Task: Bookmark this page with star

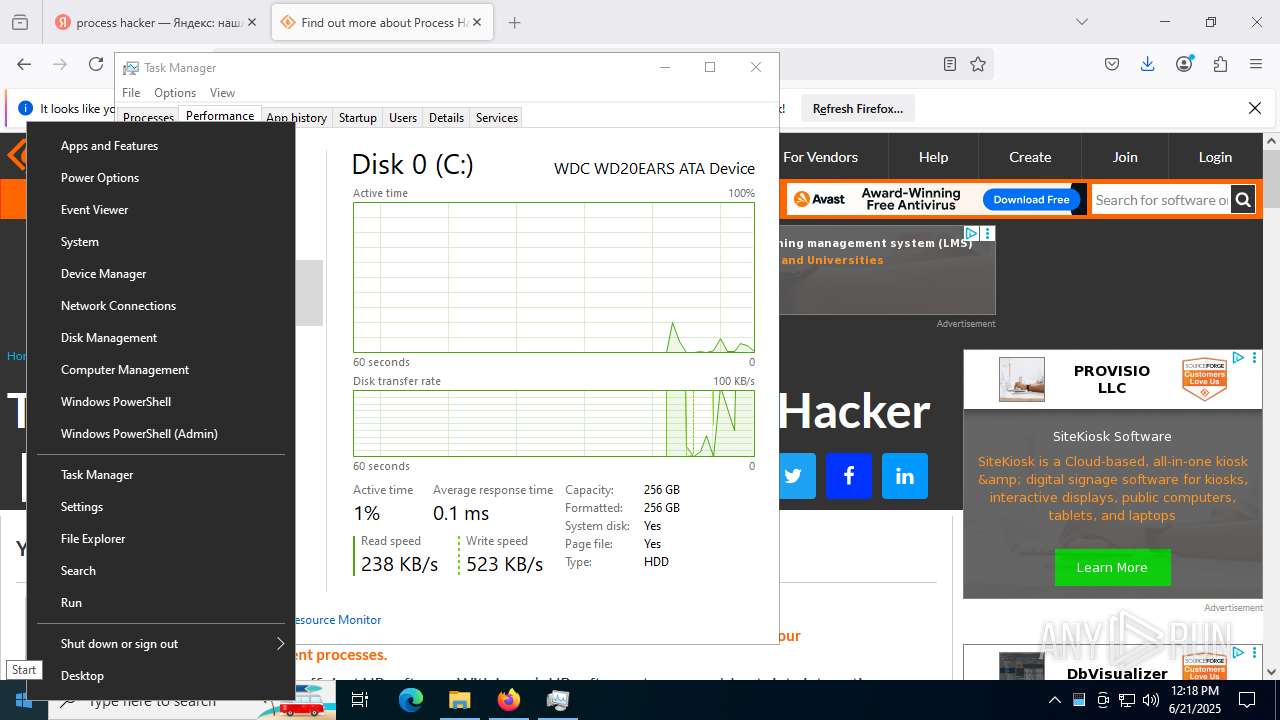Action: click(x=978, y=64)
